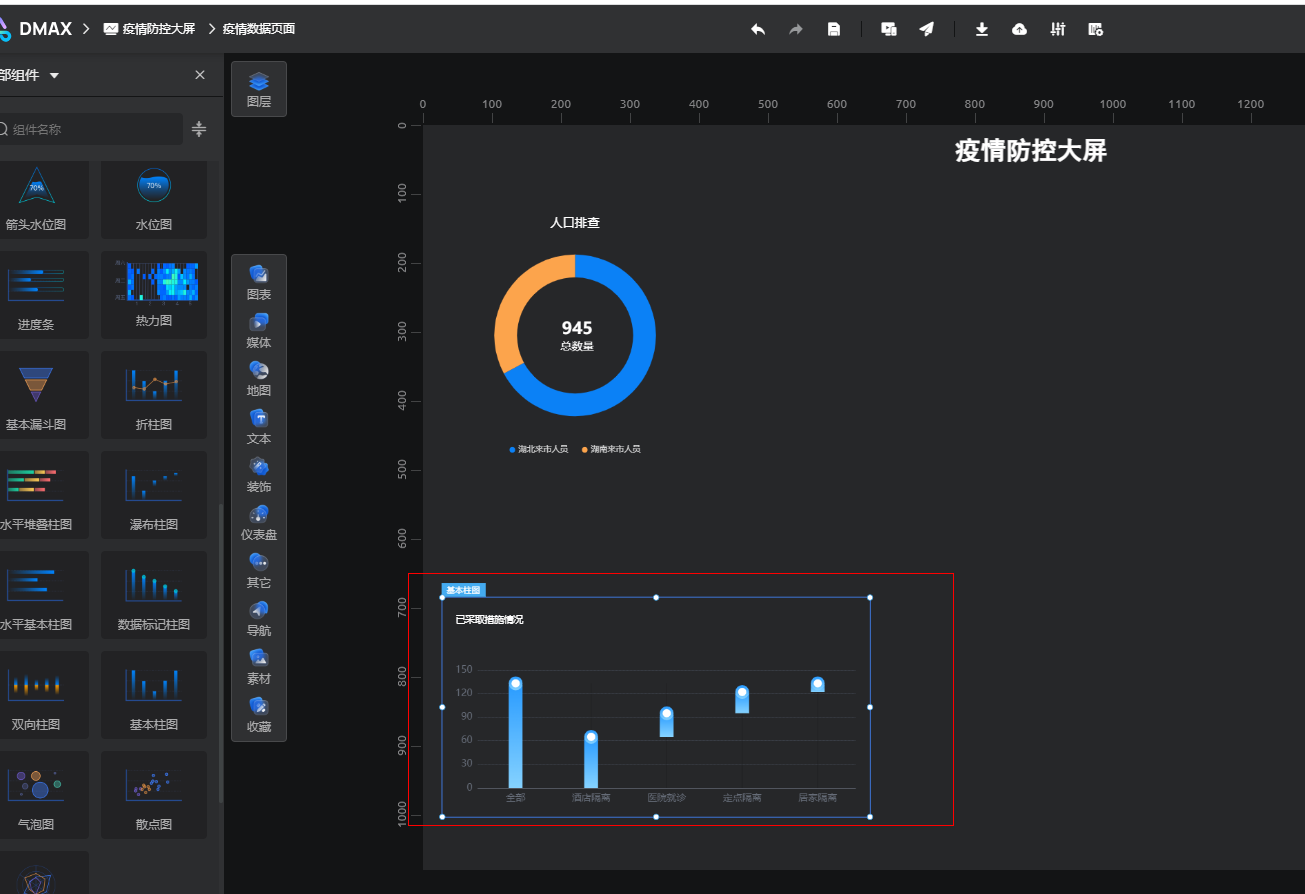The width and height of the screenshot is (1305, 894).
Task: Select the 收藏 category
Action: coord(259,715)
